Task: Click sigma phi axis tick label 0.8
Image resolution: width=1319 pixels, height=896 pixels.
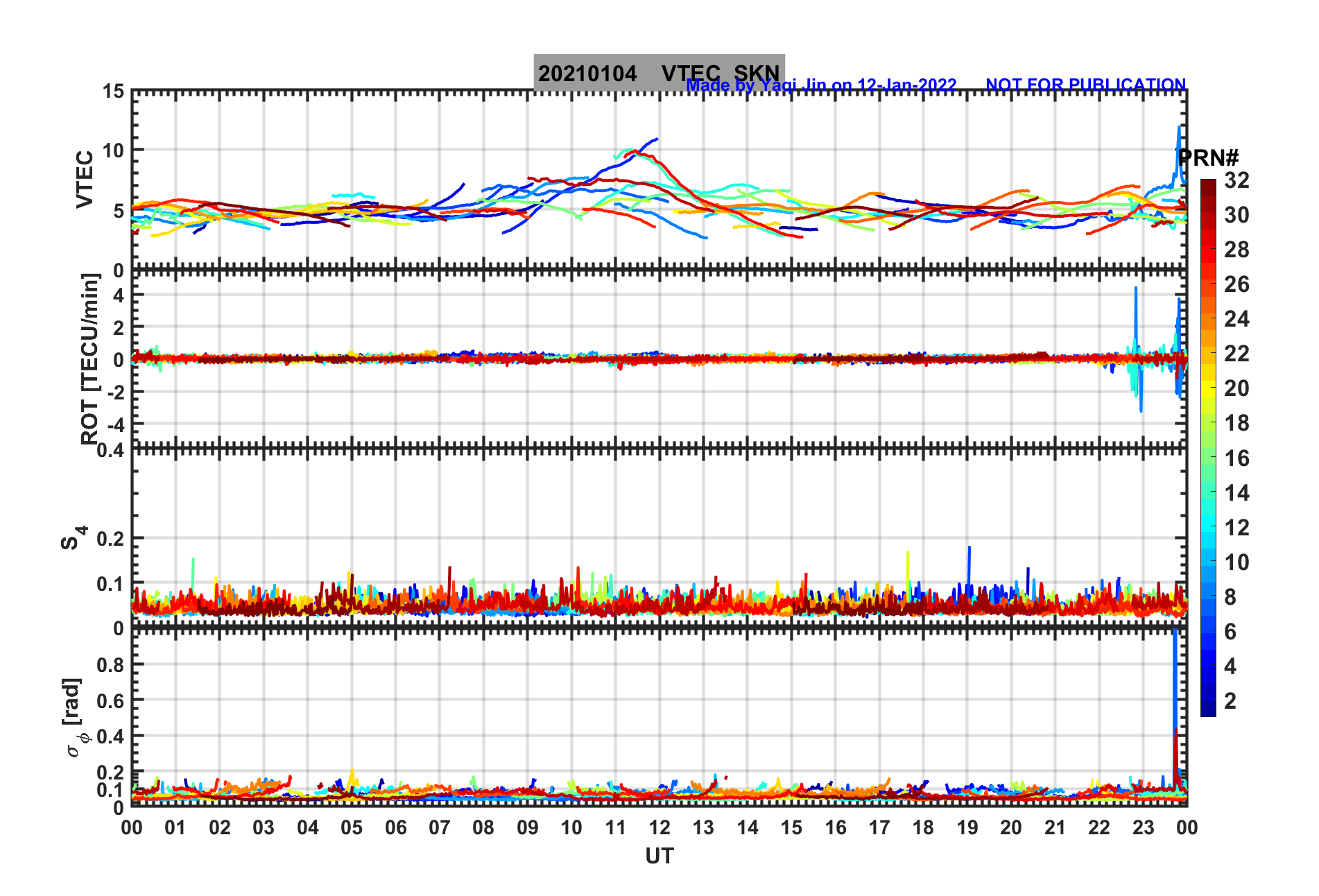Action: 111,664
